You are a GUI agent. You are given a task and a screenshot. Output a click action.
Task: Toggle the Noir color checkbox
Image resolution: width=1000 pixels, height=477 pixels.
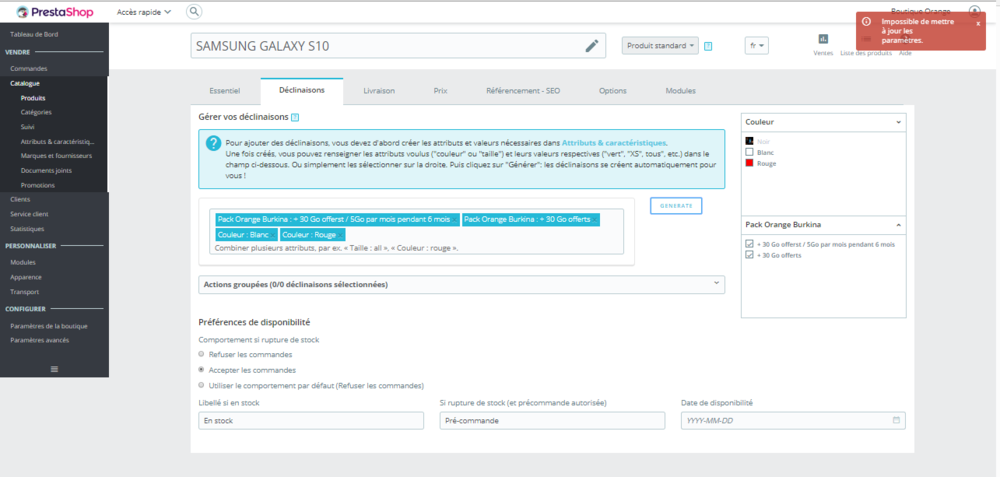pos(749,141)
